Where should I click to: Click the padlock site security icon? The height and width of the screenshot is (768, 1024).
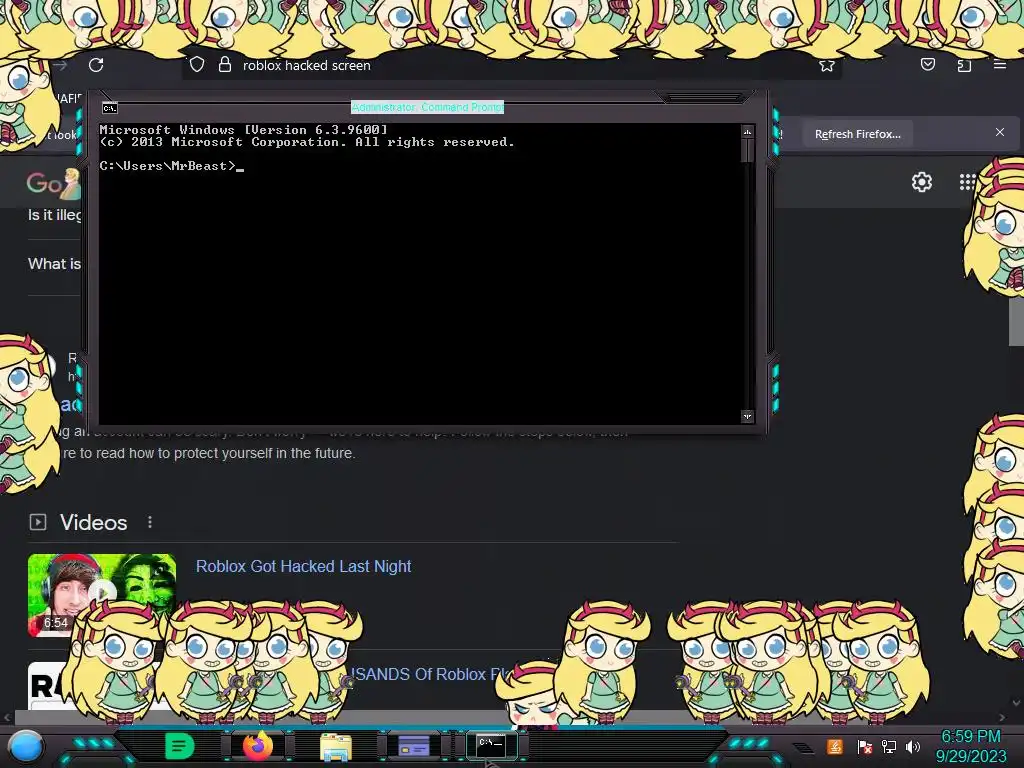(225, 64)
